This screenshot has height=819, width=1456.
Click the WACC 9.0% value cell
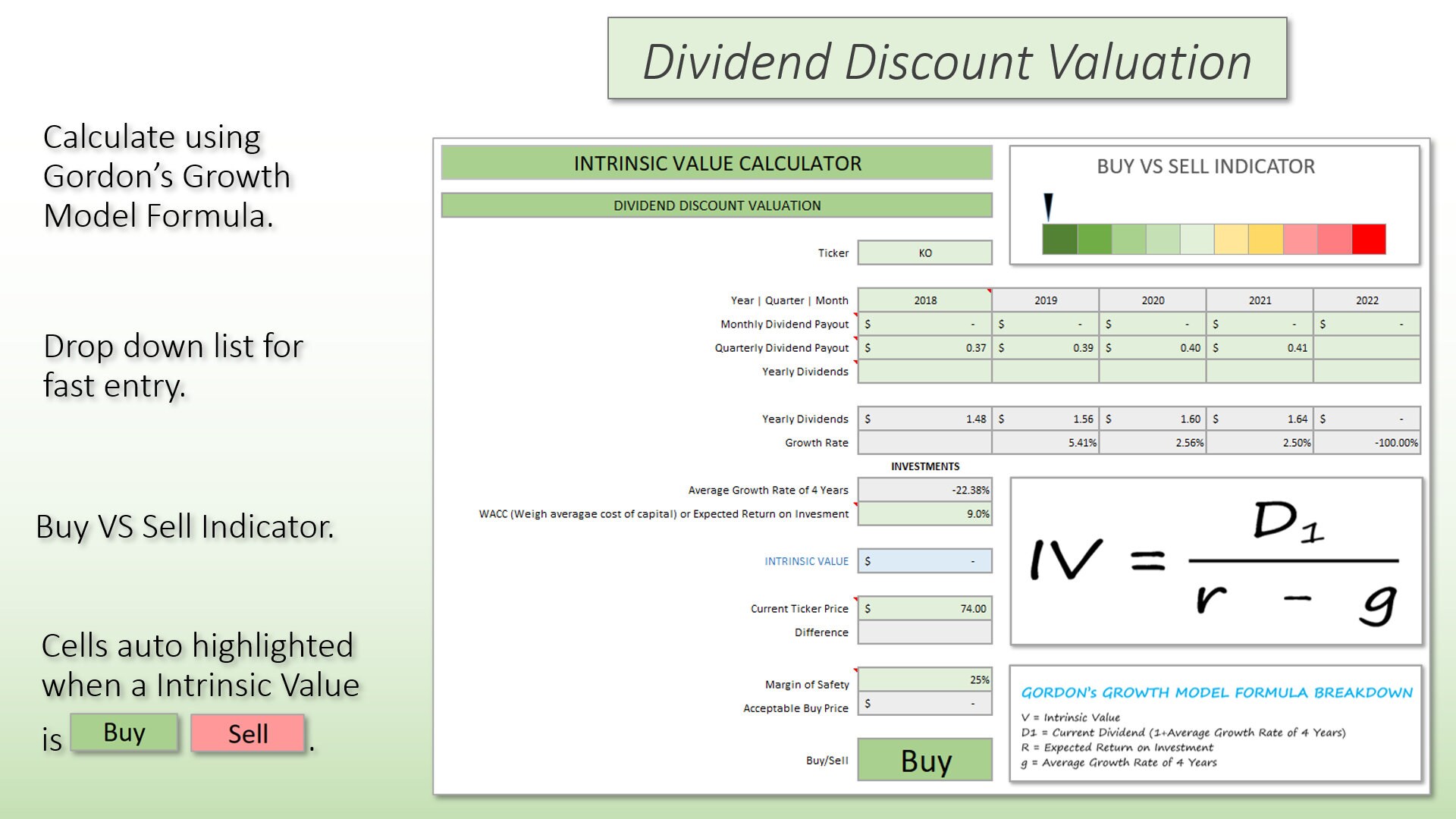[924, 513]
